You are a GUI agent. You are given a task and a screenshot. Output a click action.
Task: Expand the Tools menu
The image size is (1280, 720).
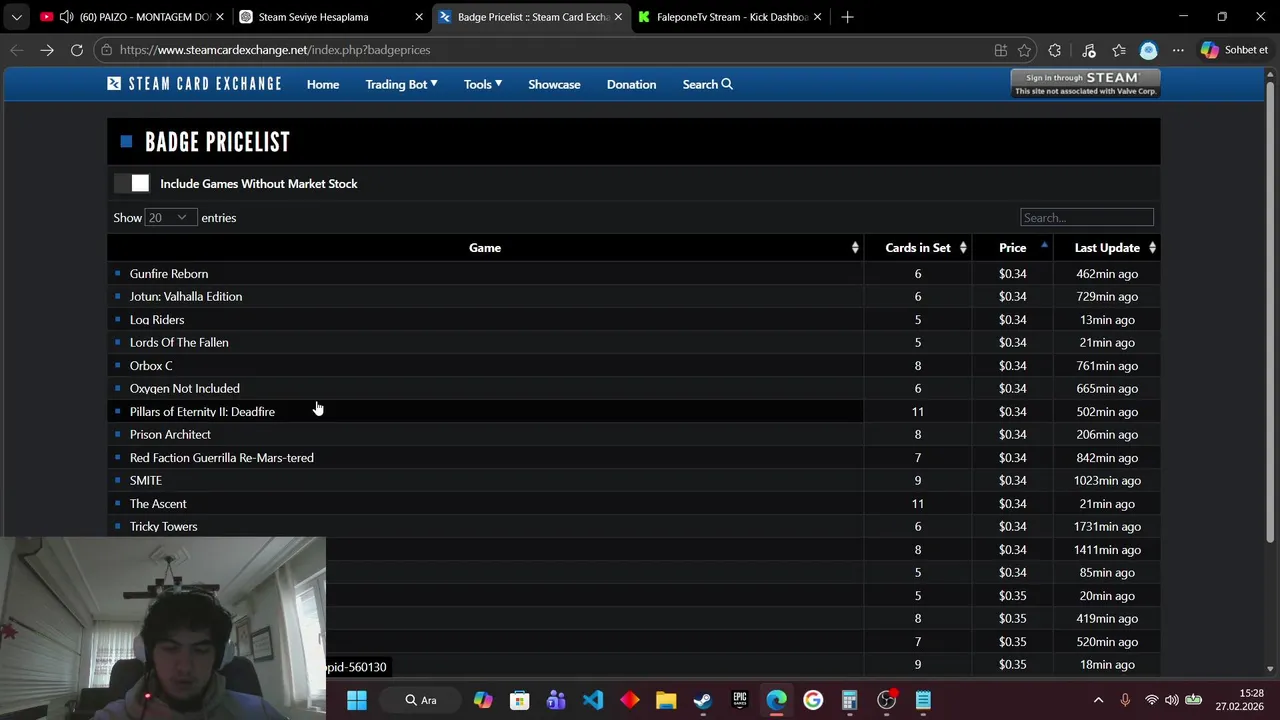(483, 84)
